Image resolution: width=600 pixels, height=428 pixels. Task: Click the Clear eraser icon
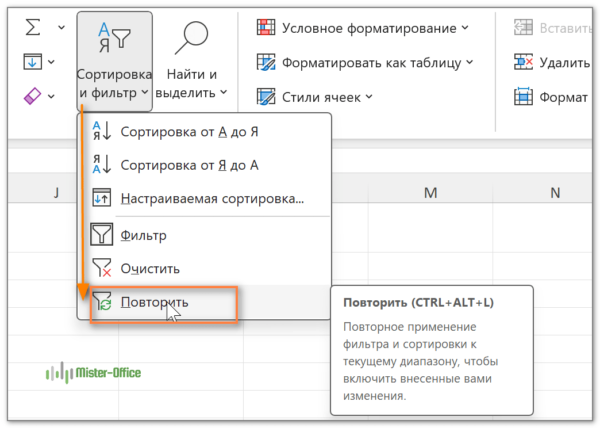pos(32,98)
